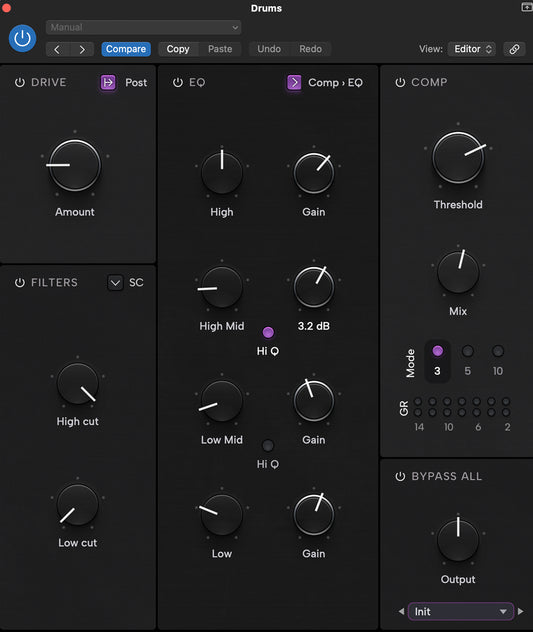The height and width of the screenshot is (632, 533).
Task: Toggle the blue plugin power button
Action: tap(23, 38)
